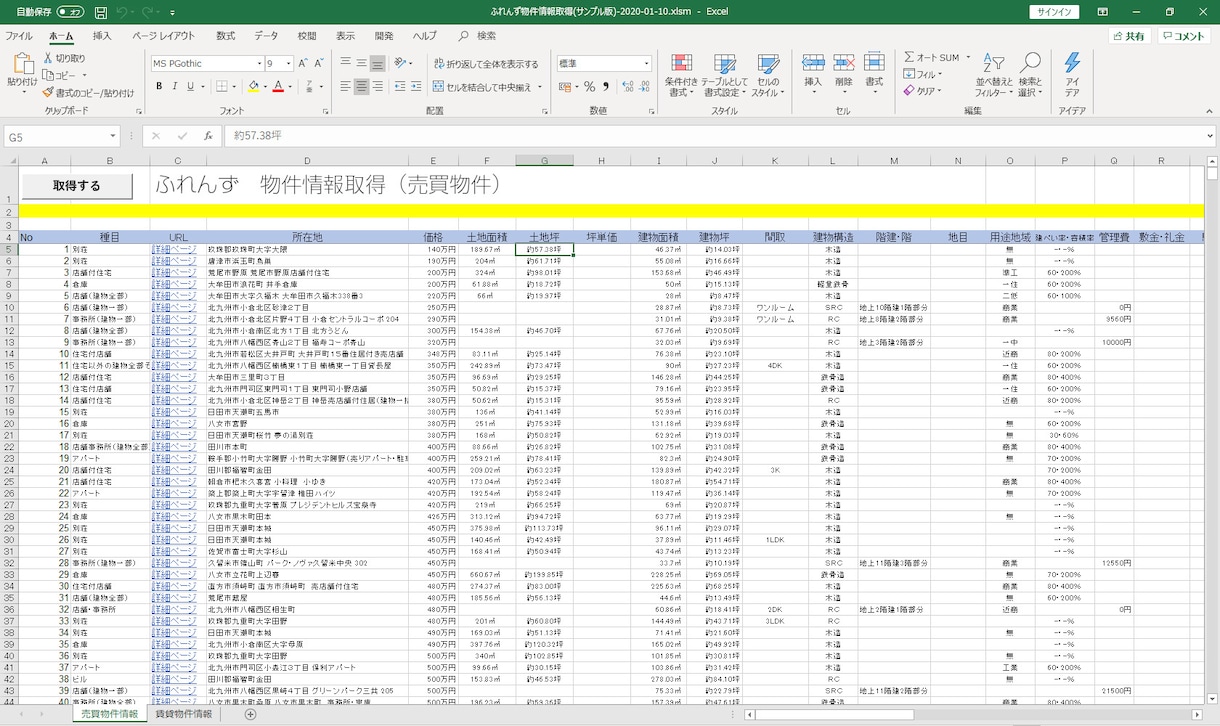Open セルのスタイル cell styles
1220x726 pixels.
tap(767, 75)
